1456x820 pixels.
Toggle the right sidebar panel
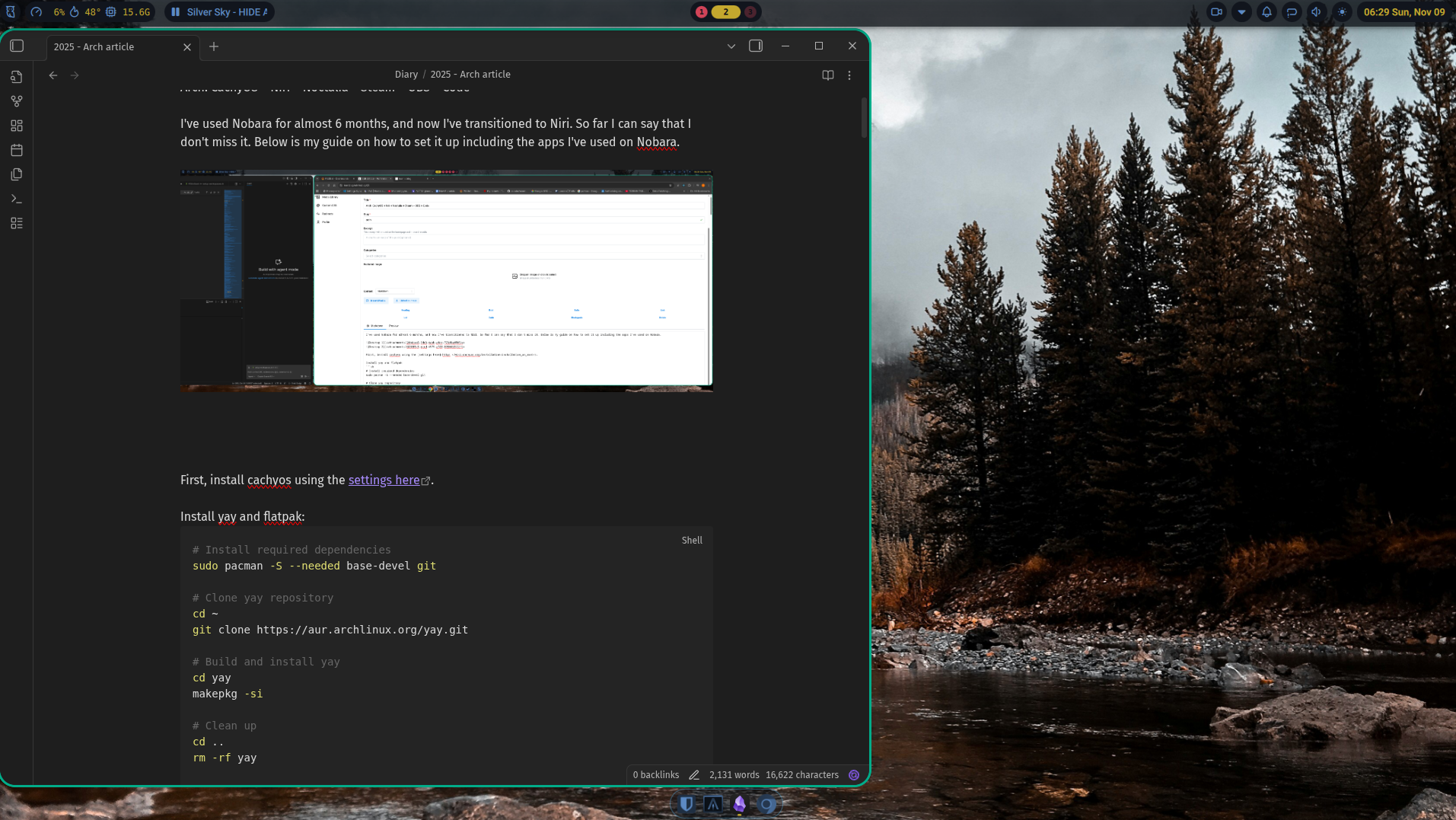coord(756,46)
